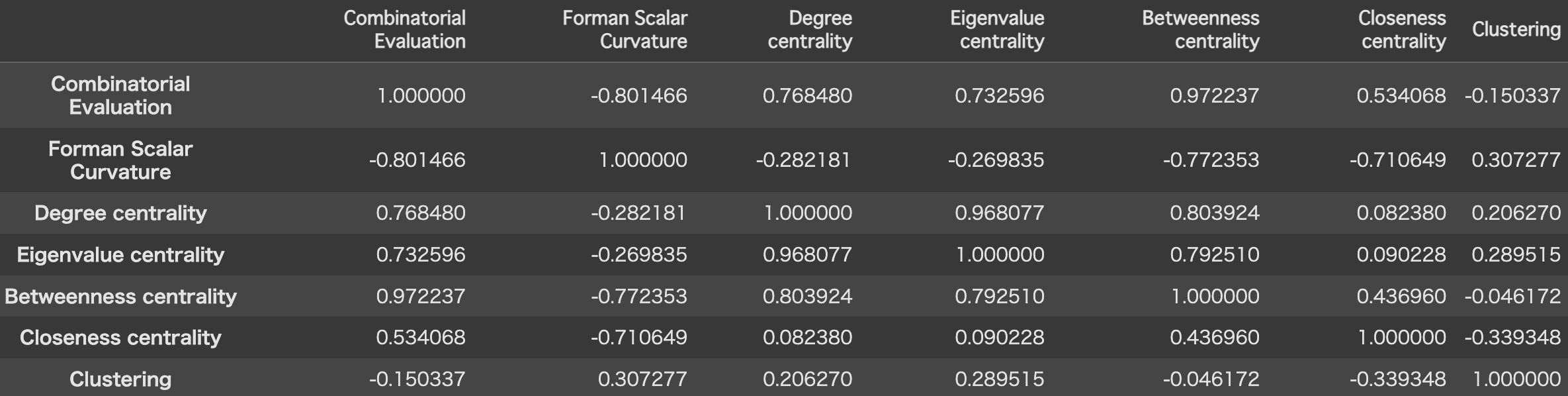Click -0.710649 in the Forman Scalar Curvature row
This screenshot has width=1568, height=396.
[x=1397, y=160]
